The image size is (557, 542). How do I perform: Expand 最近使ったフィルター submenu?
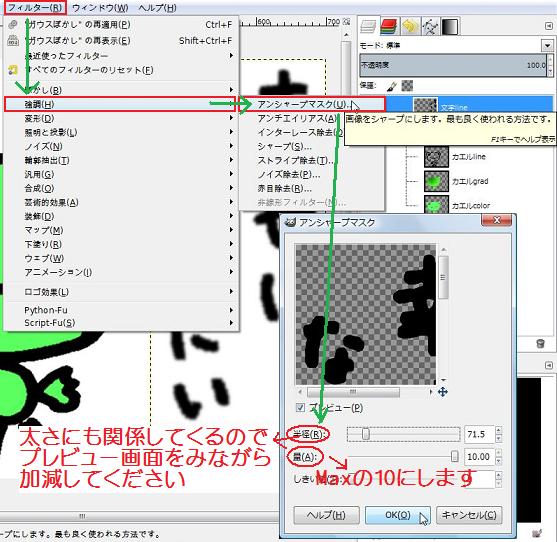click(121, 56)
